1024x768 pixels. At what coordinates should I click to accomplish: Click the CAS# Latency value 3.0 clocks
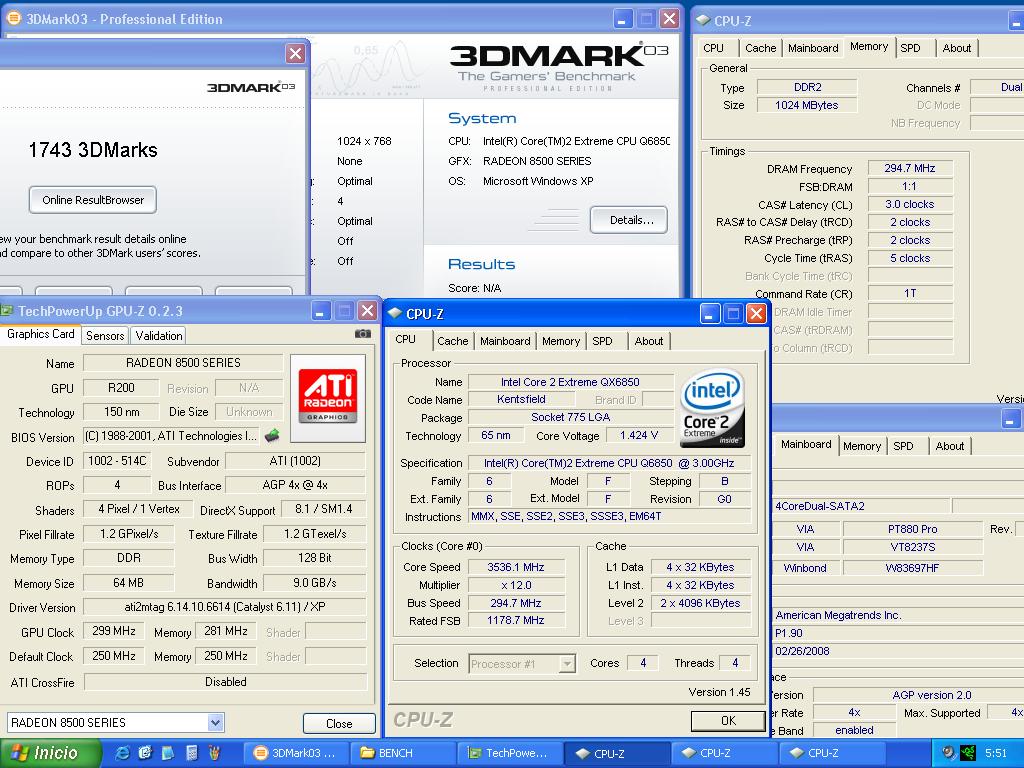pyautogui.click(x=910, y=204)
